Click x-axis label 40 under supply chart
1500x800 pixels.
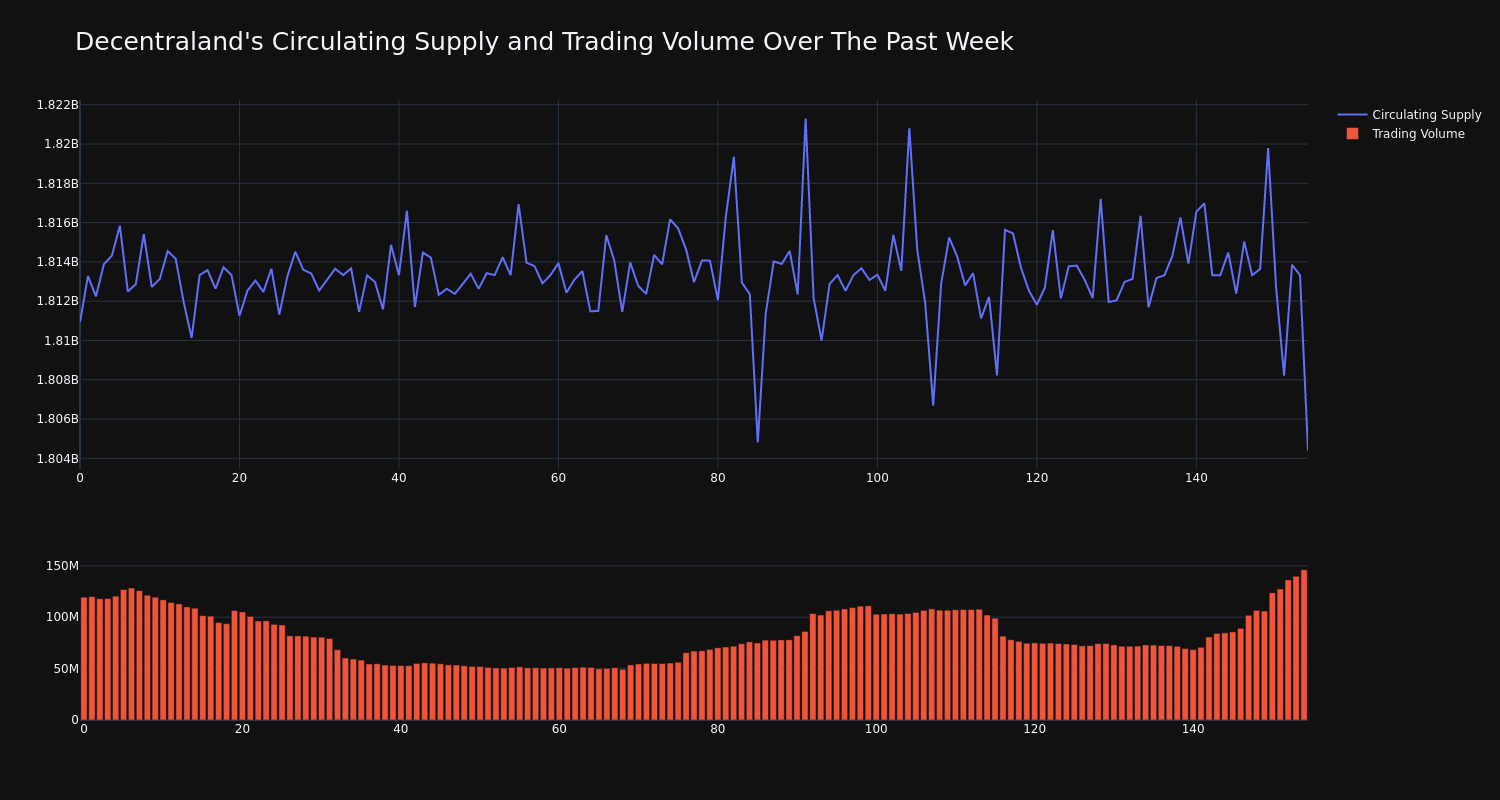pyautogui.click(x=399, y=478)
